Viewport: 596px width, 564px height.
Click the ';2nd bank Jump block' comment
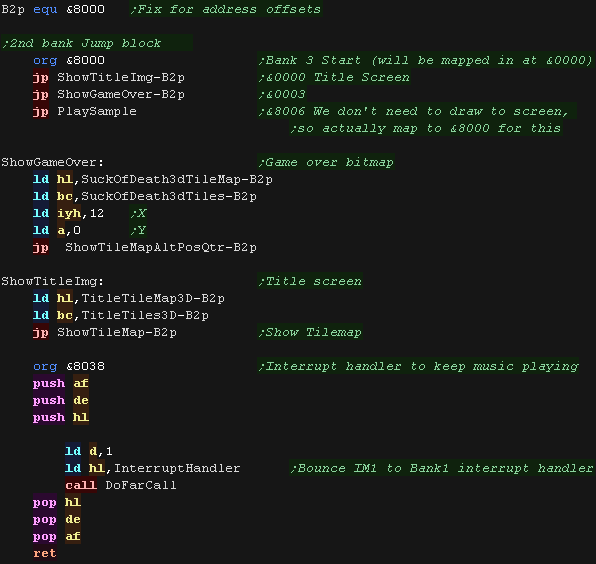pos(82,43)
